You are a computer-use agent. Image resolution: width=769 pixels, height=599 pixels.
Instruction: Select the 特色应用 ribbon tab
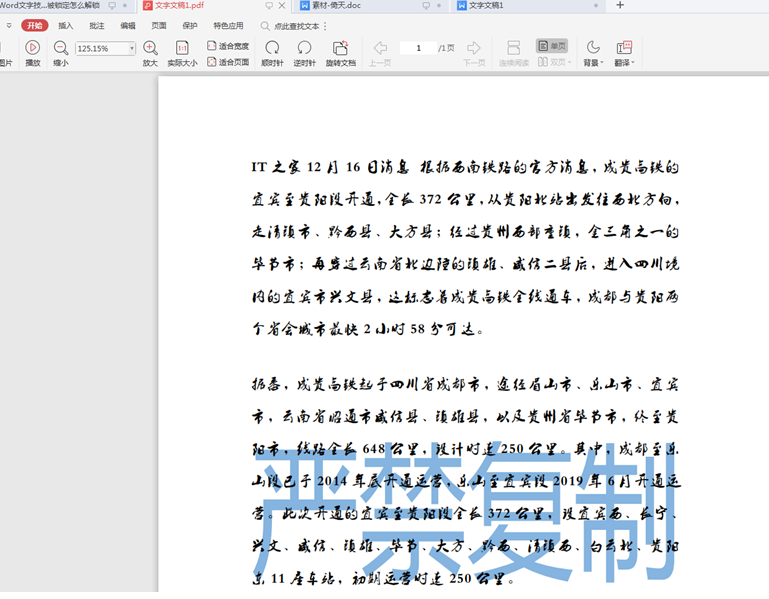(x=228, y=26)
